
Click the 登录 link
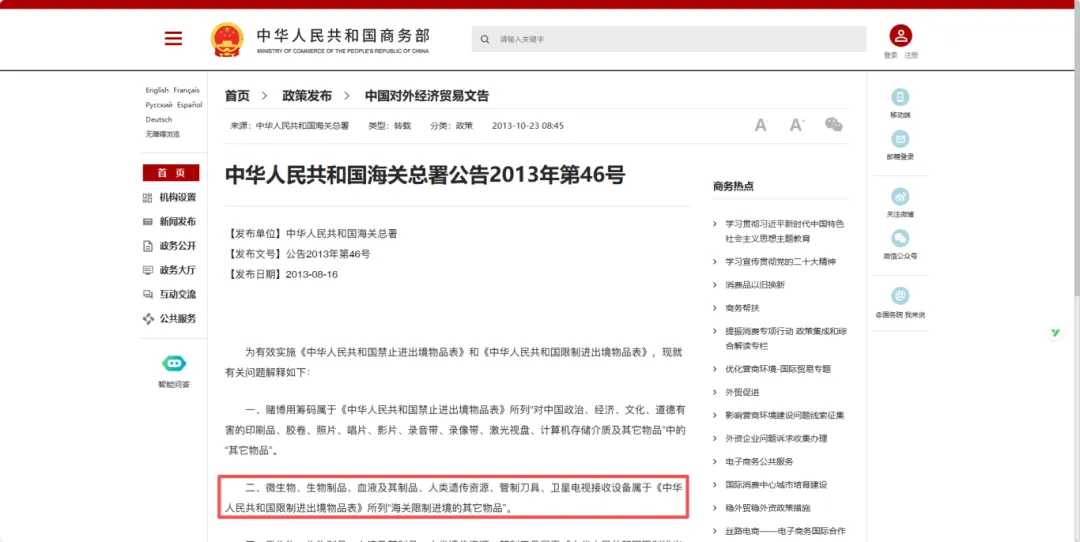click(x=891, y=55)
